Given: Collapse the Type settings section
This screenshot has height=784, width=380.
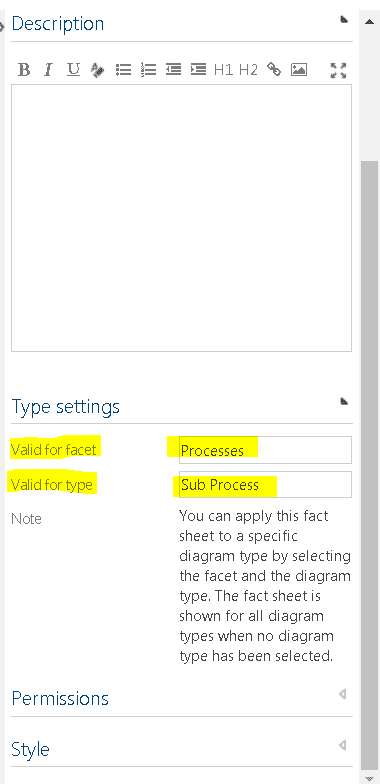Looking at the screenshot, I should click(x=344, y=402).
